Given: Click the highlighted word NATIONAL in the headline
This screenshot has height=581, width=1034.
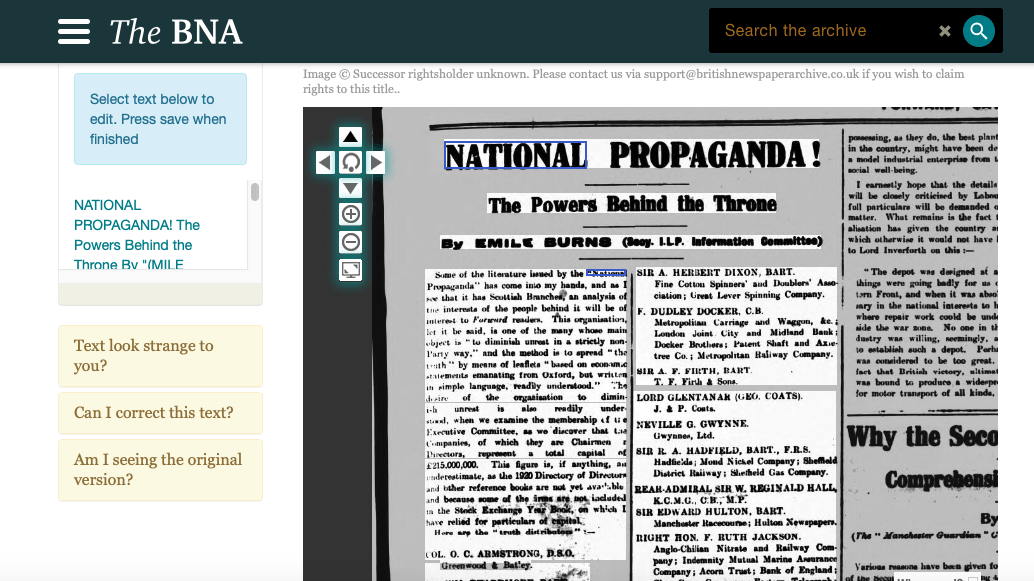Looking at the screenshot, I should coord(515,156).
